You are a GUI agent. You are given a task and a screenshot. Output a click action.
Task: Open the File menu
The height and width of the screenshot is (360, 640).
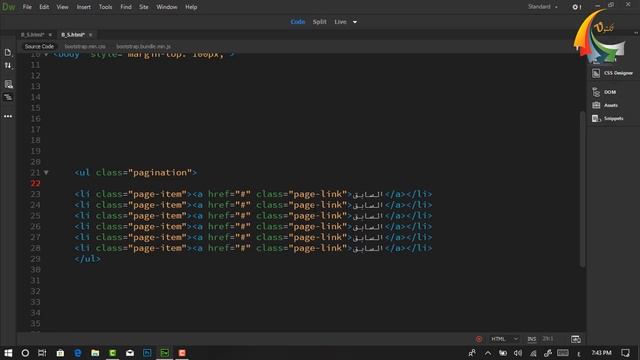[27, 7]
